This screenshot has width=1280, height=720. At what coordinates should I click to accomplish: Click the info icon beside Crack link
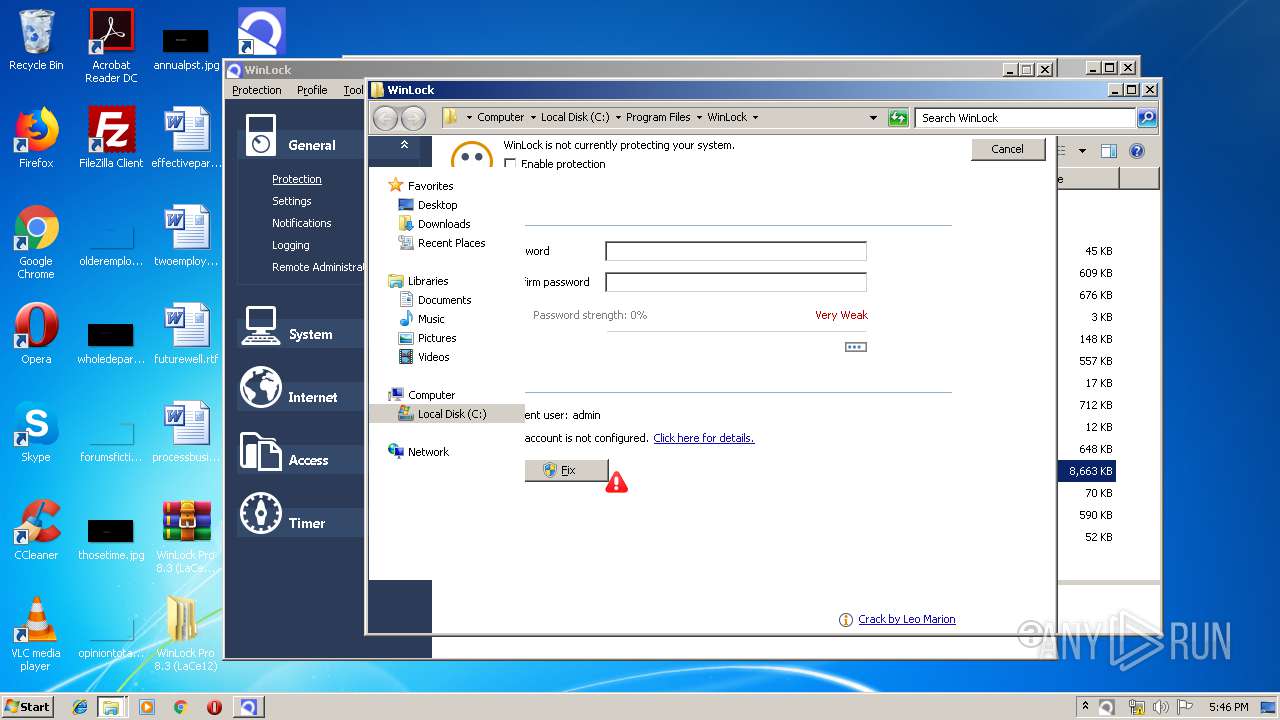[846, 620]
